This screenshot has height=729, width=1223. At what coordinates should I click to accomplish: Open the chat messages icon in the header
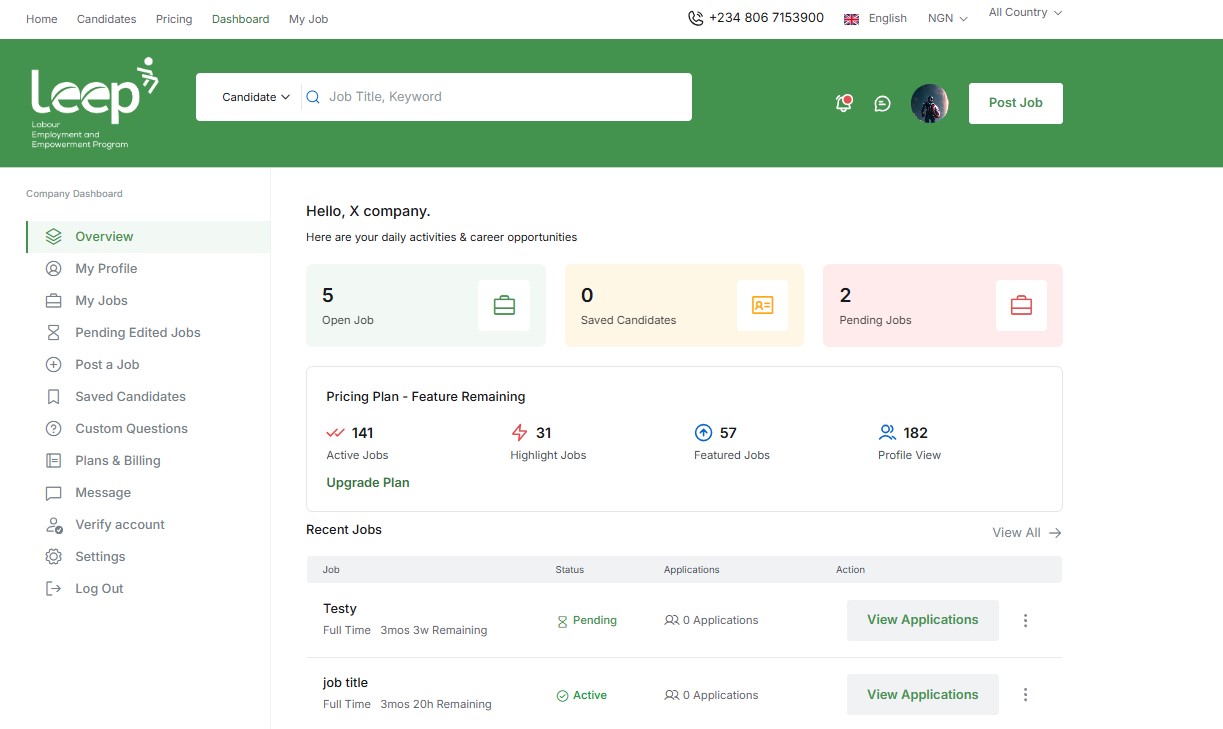pos(882,103)
